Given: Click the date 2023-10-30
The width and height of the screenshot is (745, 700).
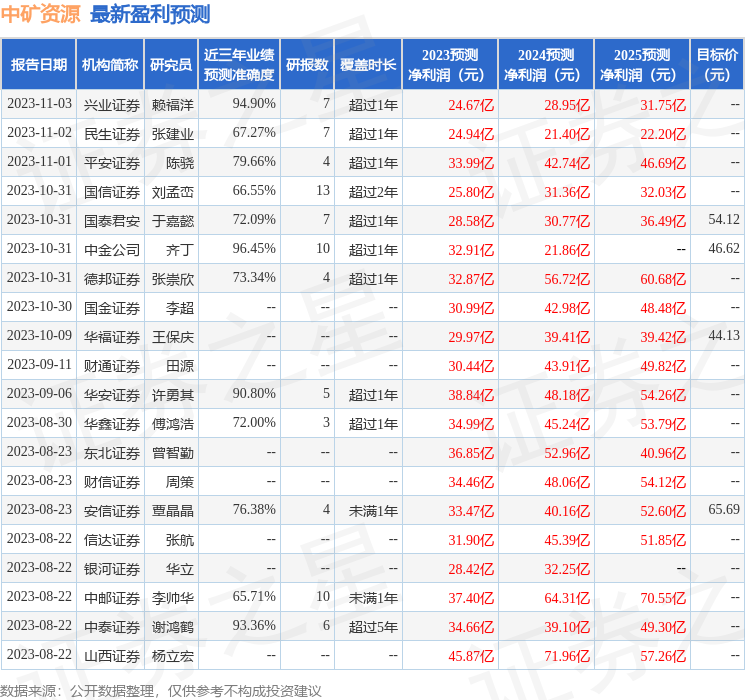Looking at the screenshot, I should [x=39, y=306].
